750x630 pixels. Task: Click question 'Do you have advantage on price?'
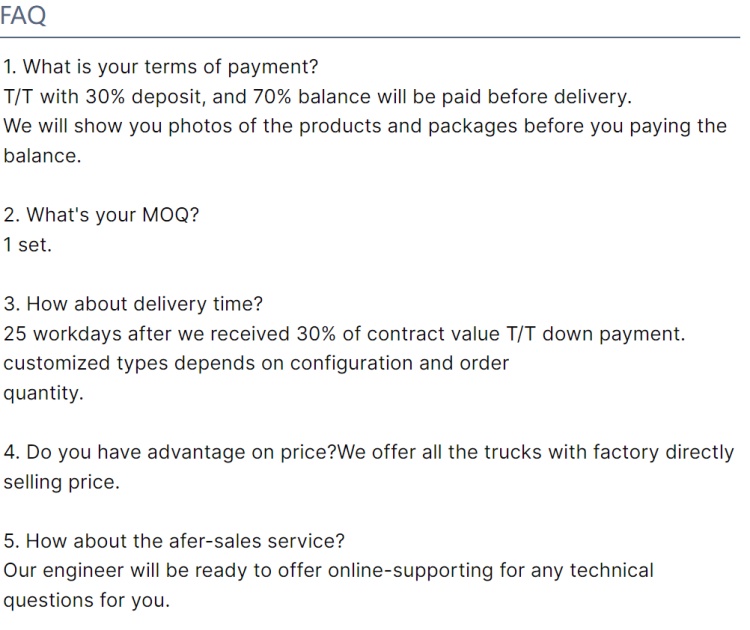[170, 452]
